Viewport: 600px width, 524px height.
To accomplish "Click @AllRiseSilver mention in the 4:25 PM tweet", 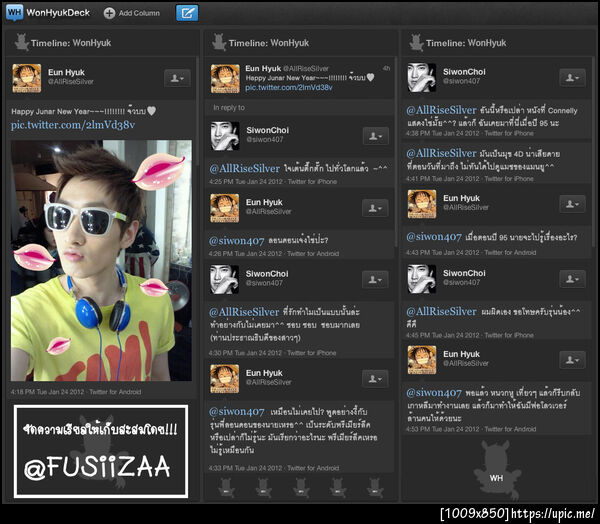I will click(x=244, y=168).
